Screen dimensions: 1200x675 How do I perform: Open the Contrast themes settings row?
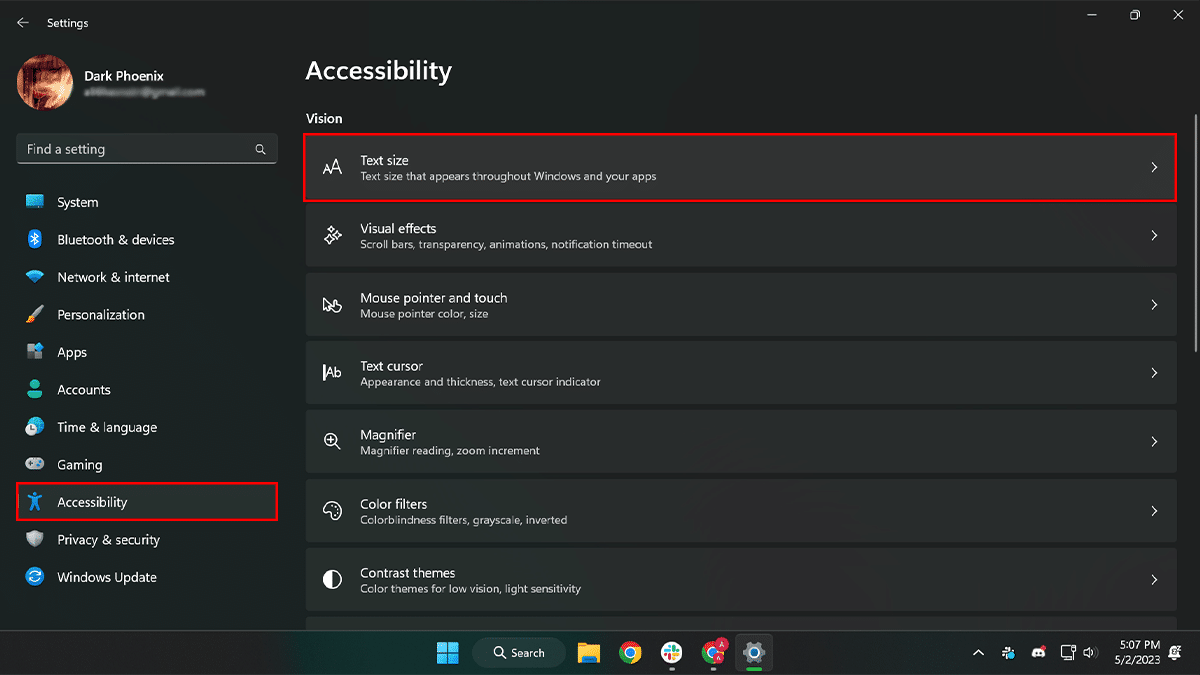pyautogui.click(x=740, y=580)
